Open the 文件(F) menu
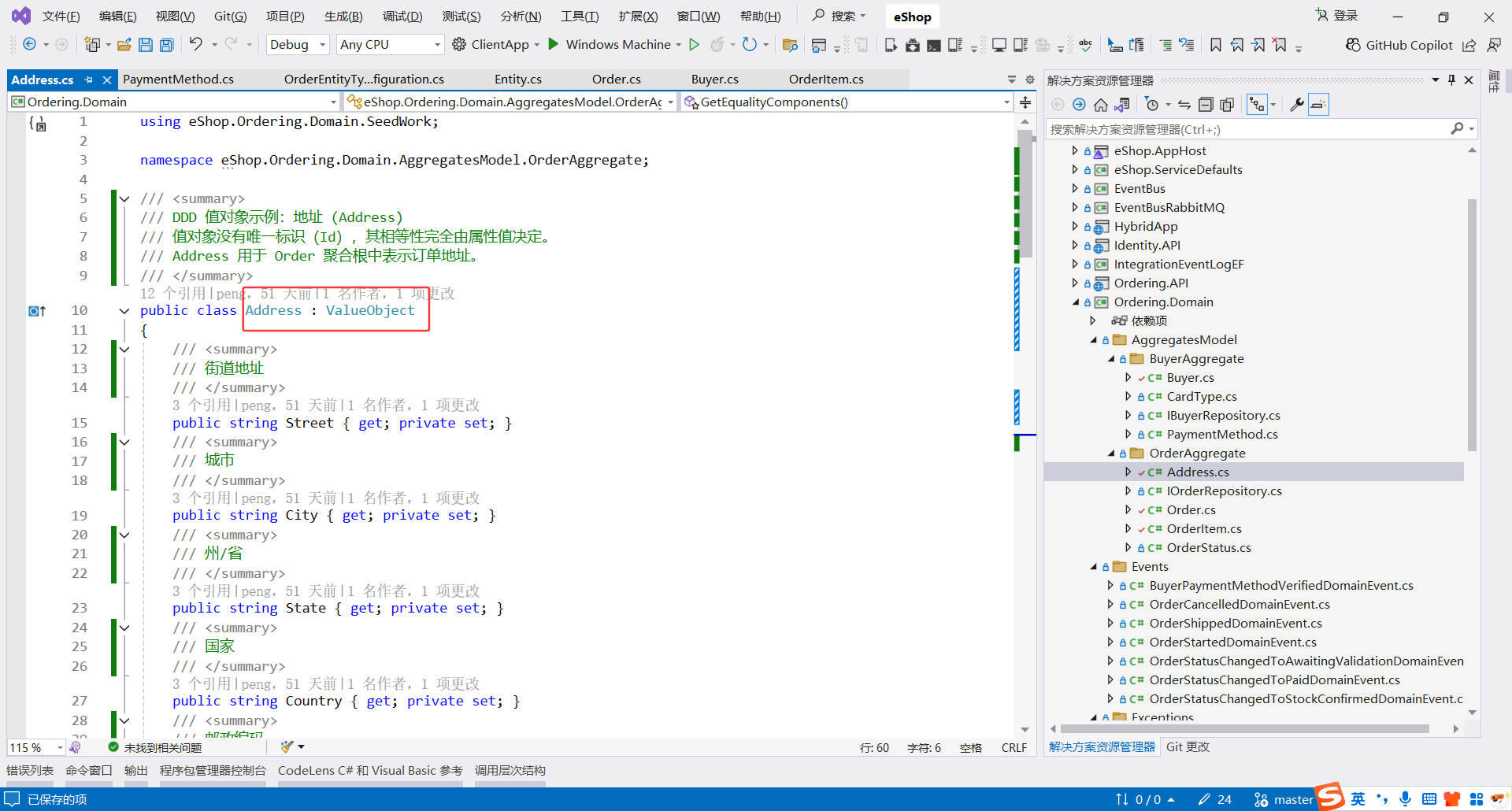The width and height of the screenshot is (1512, 811). click(61, 17)
